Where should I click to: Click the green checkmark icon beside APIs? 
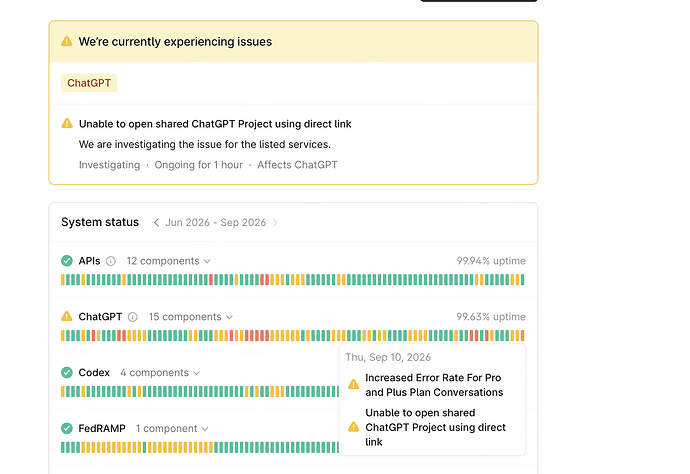coord(67,261)
